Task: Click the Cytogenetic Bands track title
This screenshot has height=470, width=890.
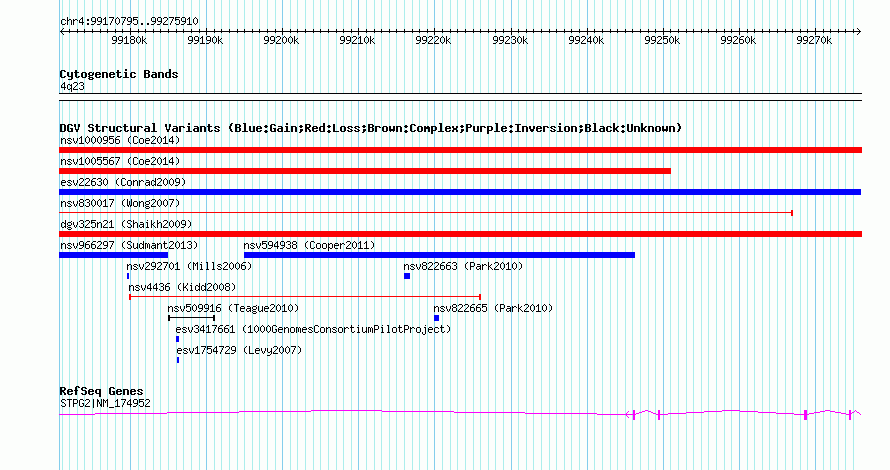Action: click(x=119, y=74)
